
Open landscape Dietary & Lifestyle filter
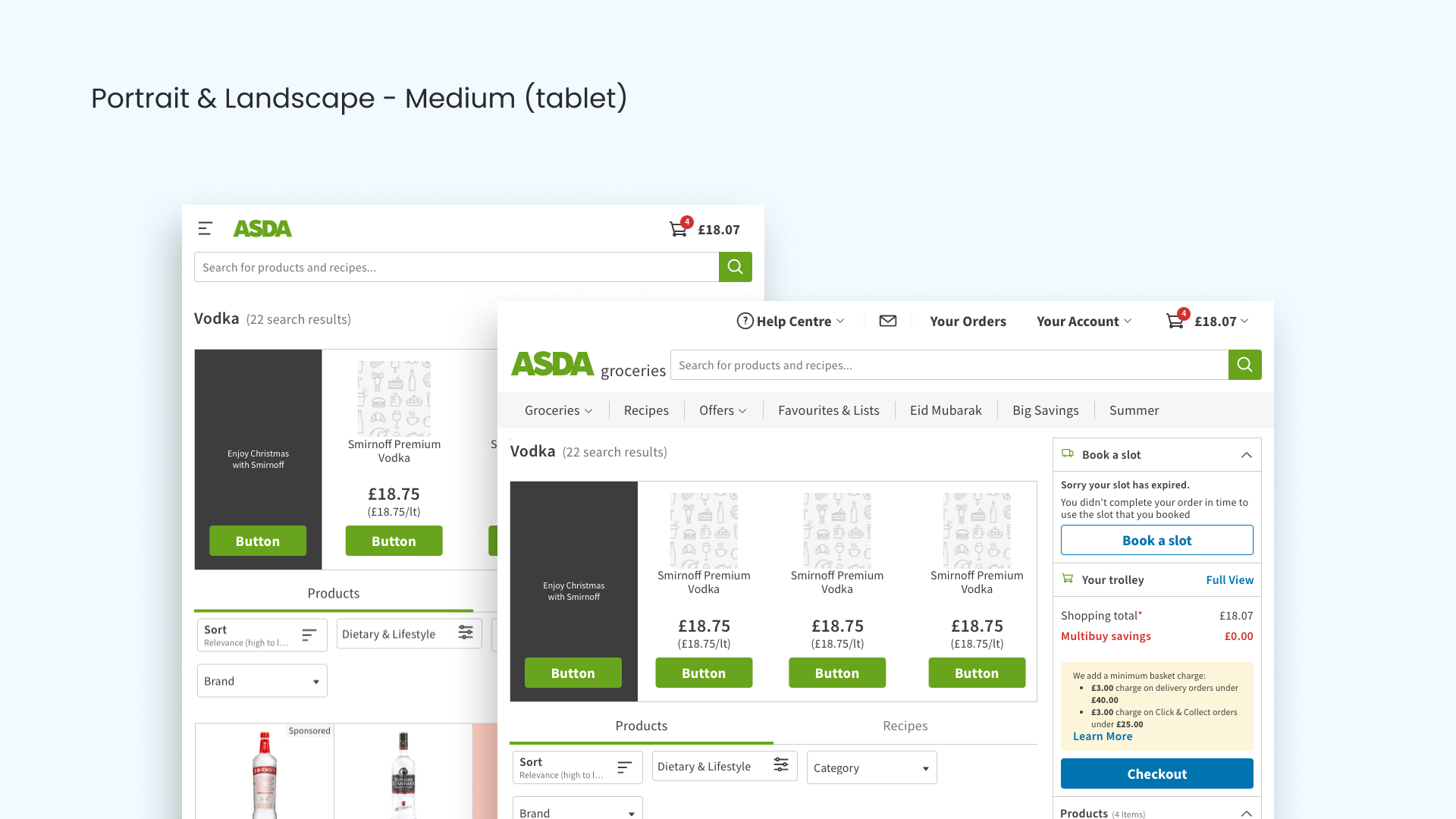click(725, 766)
